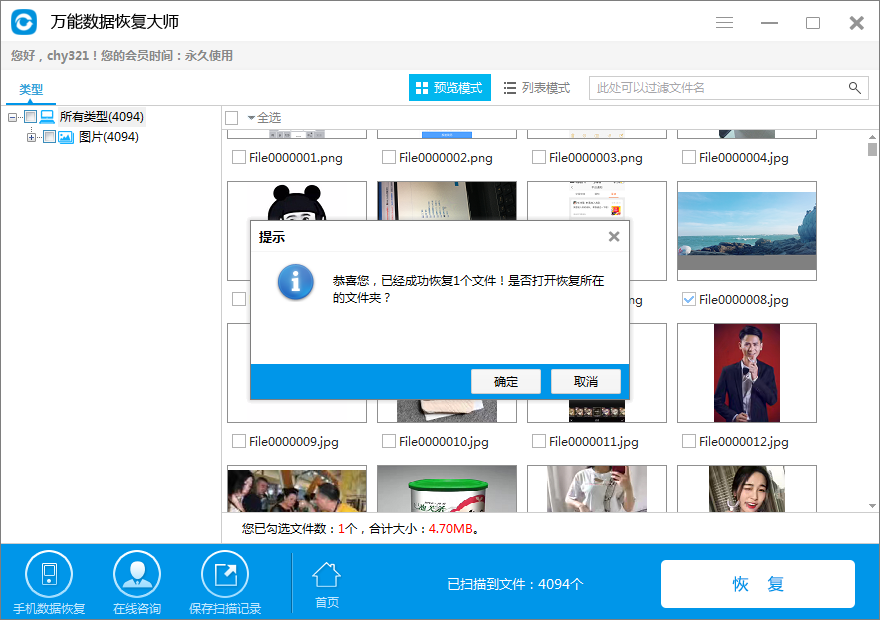Click File0000004.jpg file name

click(744, 158)
